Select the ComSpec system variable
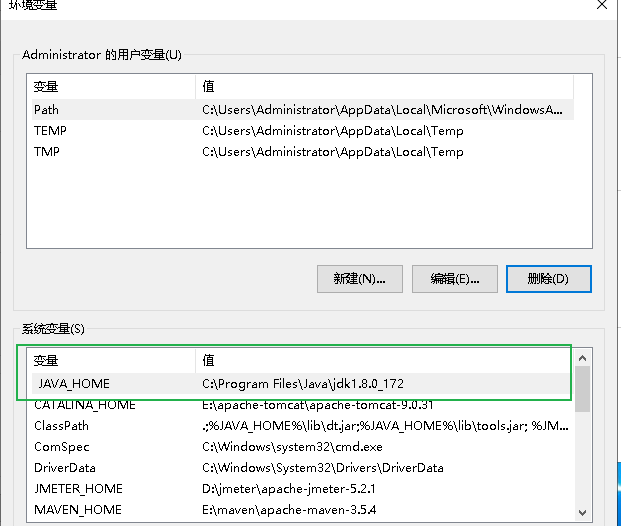The height and width of the screenshot is (526, 621). coord(62,447)
